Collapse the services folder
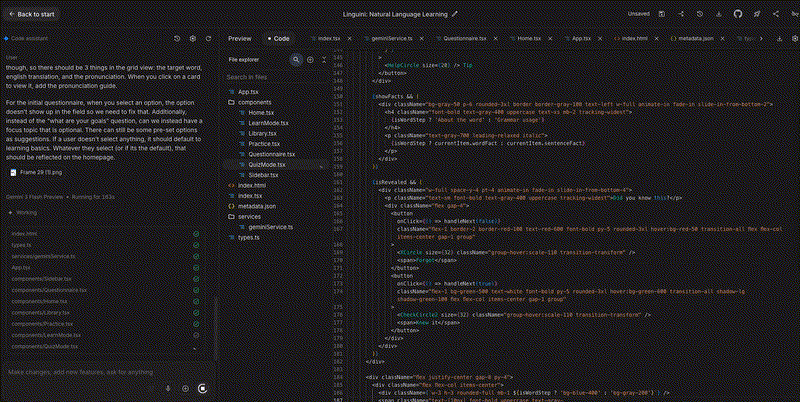 (249, 216)
